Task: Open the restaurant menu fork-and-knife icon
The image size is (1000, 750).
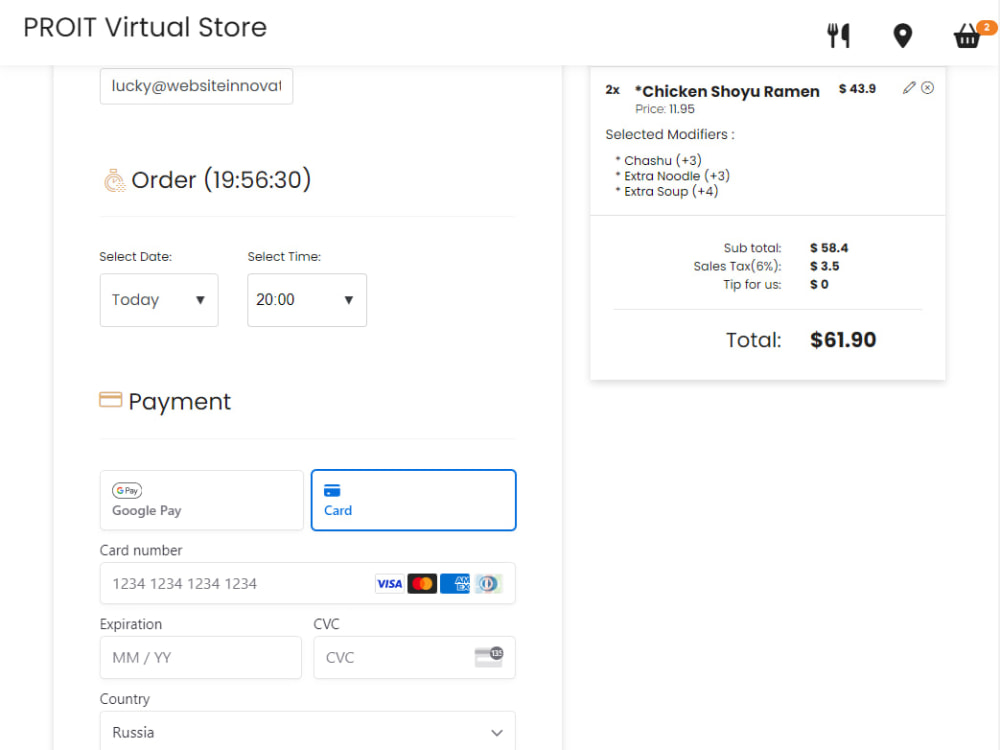Action: pyautogui.click(x=838, y=34)
